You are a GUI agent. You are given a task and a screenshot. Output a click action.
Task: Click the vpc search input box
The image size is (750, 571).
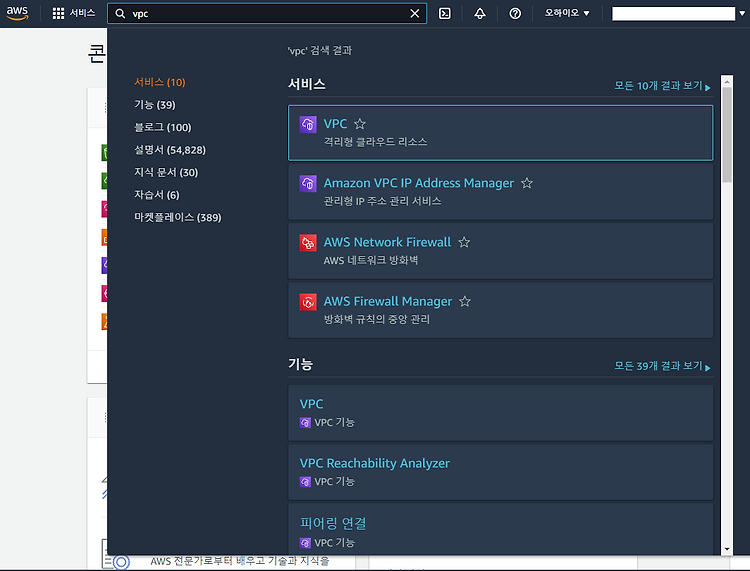coord(267,14)
